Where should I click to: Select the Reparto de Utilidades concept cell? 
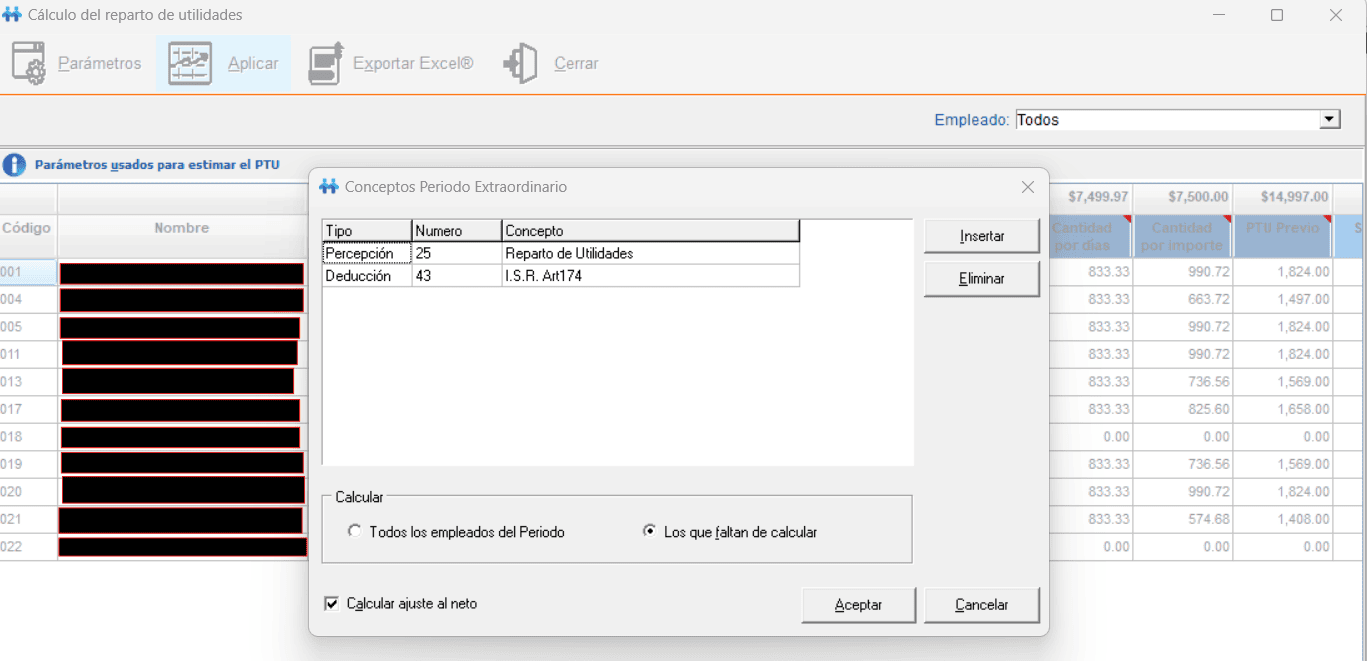pyautogui.click(x=650, y=254)
